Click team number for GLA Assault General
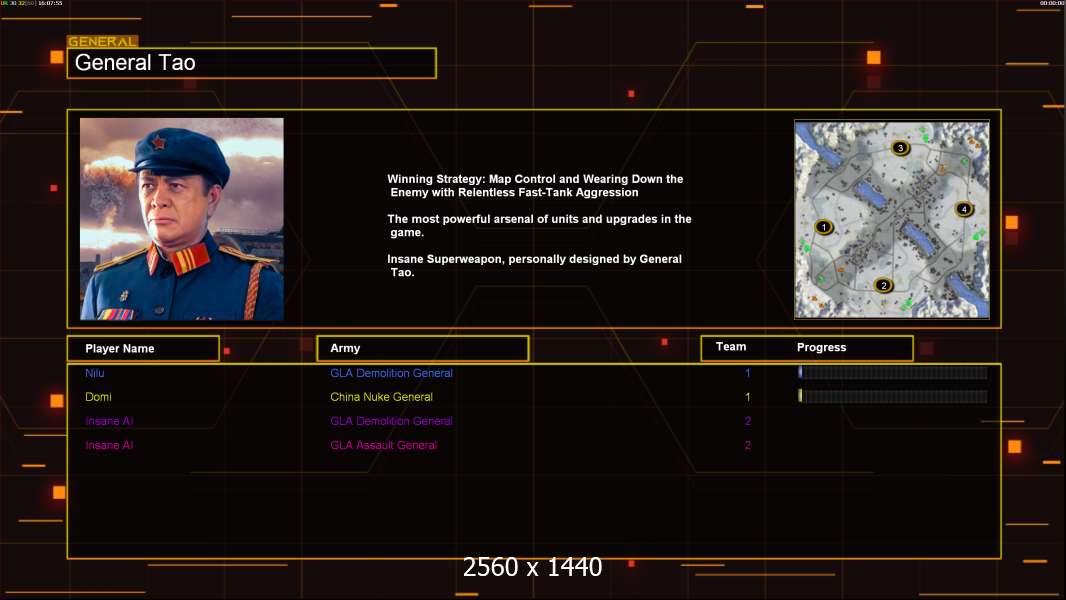 pos(747,445)
